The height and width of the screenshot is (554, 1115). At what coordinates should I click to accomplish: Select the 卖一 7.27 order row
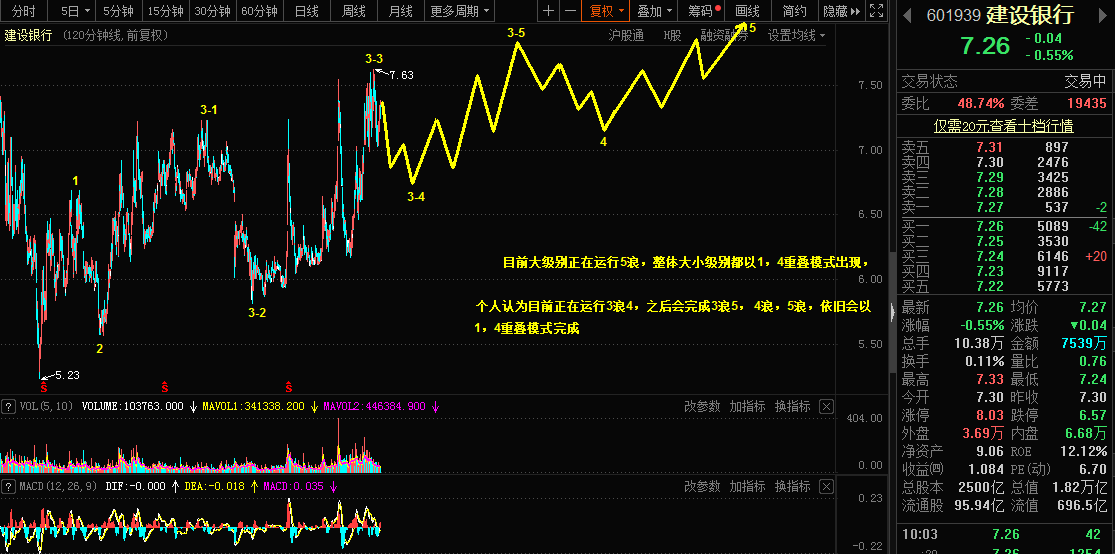click(1005, 207)
